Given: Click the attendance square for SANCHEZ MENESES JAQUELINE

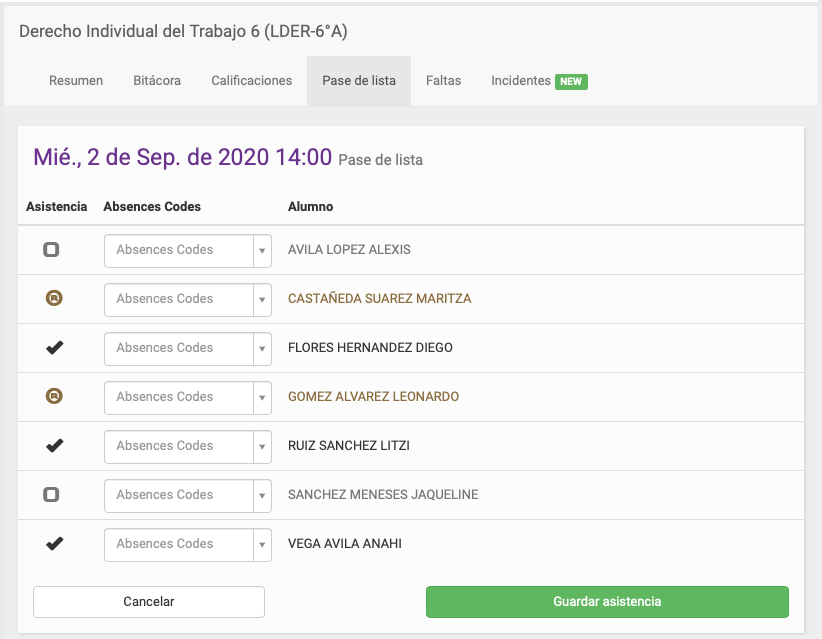Looking at the screenshot, I should click(x=51, y=495).
